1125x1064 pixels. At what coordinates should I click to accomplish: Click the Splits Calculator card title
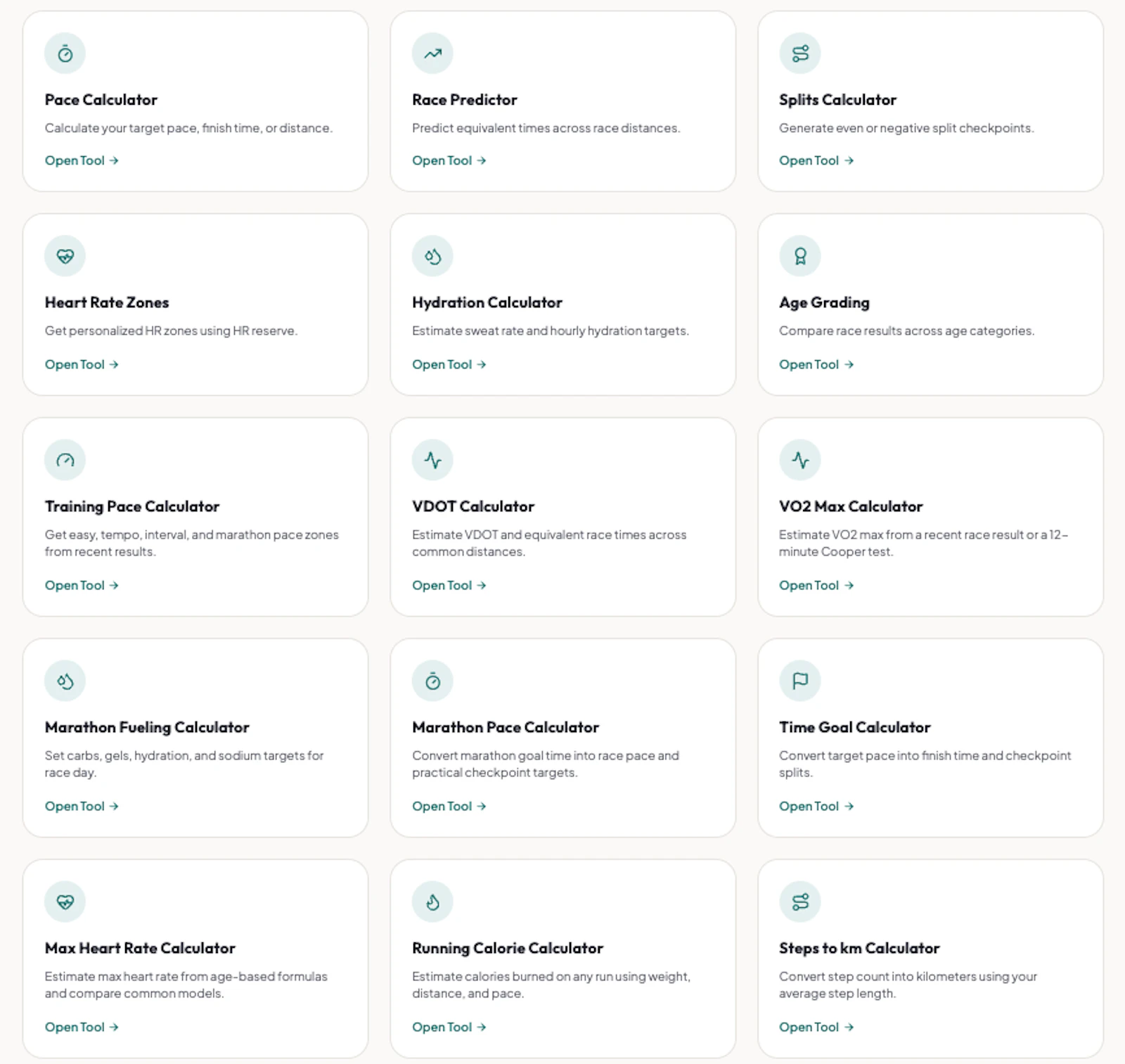pos(837,100)
